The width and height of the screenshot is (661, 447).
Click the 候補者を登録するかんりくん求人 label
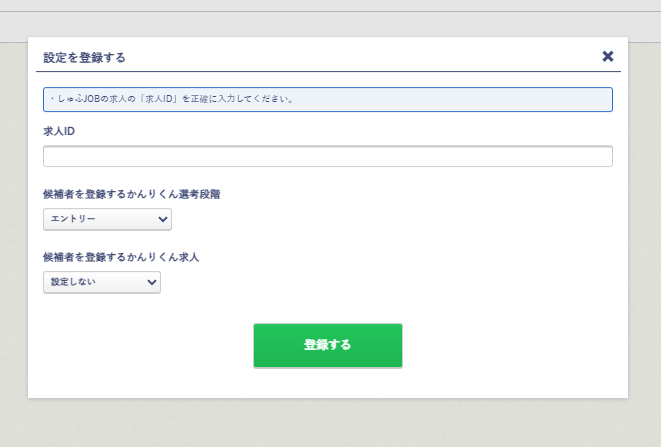(x=121, y=257)
